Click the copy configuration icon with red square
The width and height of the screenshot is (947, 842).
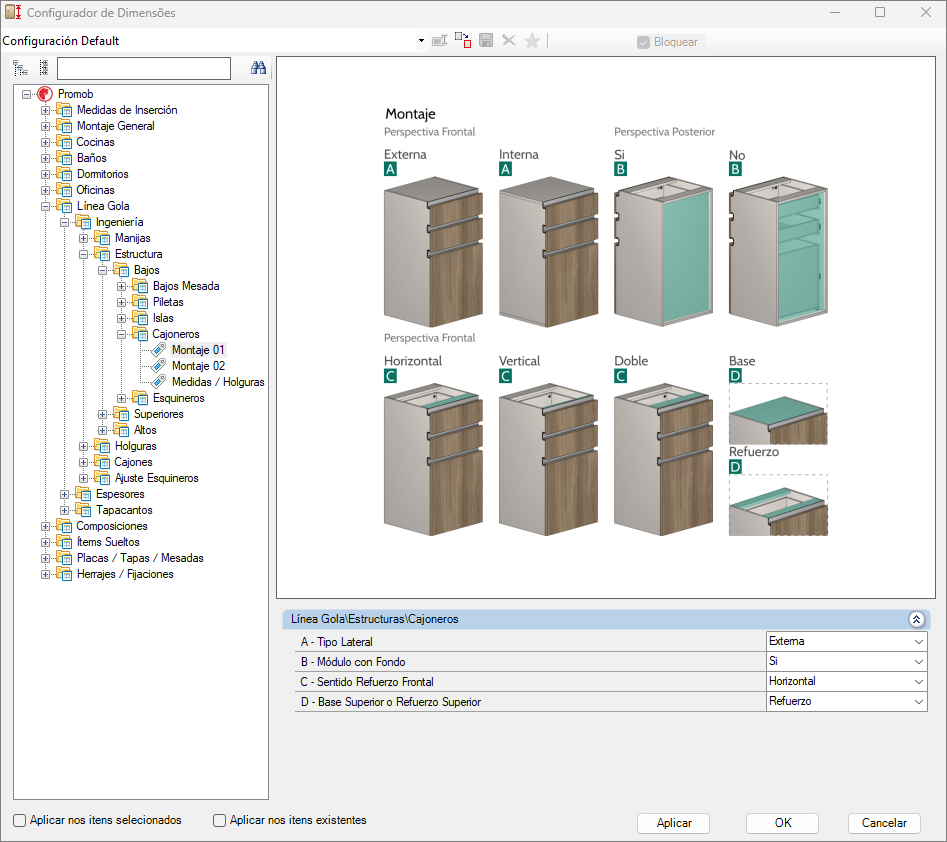pyautogui.click(x=463, y=41)
